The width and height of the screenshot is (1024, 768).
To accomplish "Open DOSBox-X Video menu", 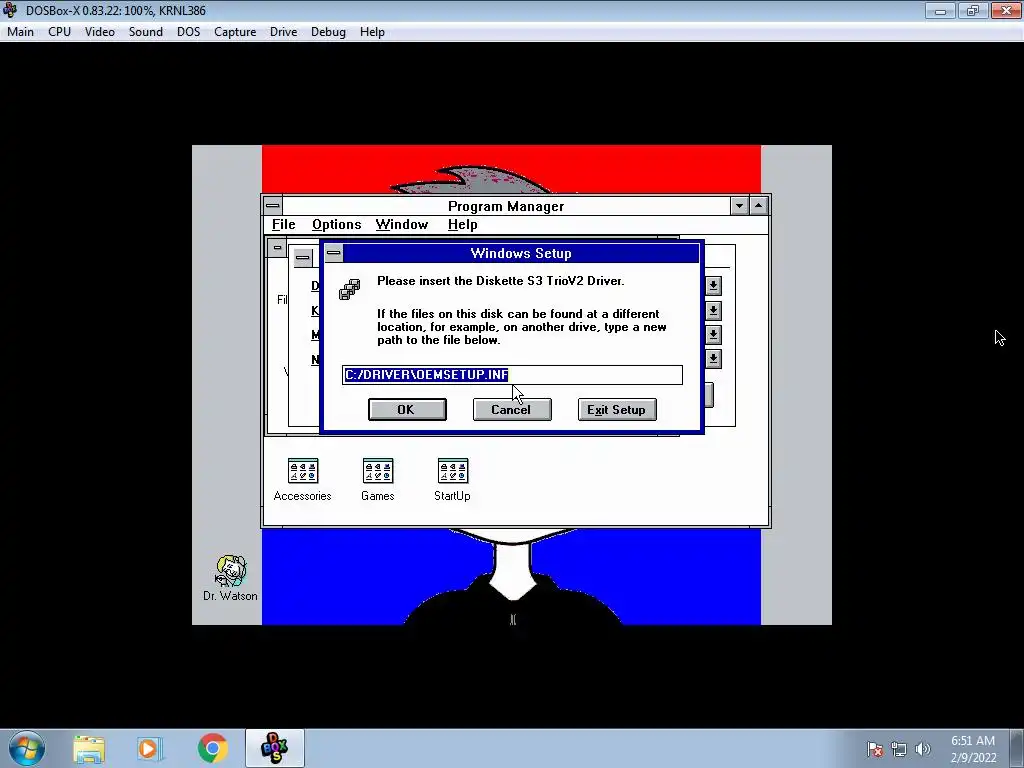I will coord(100,32).
